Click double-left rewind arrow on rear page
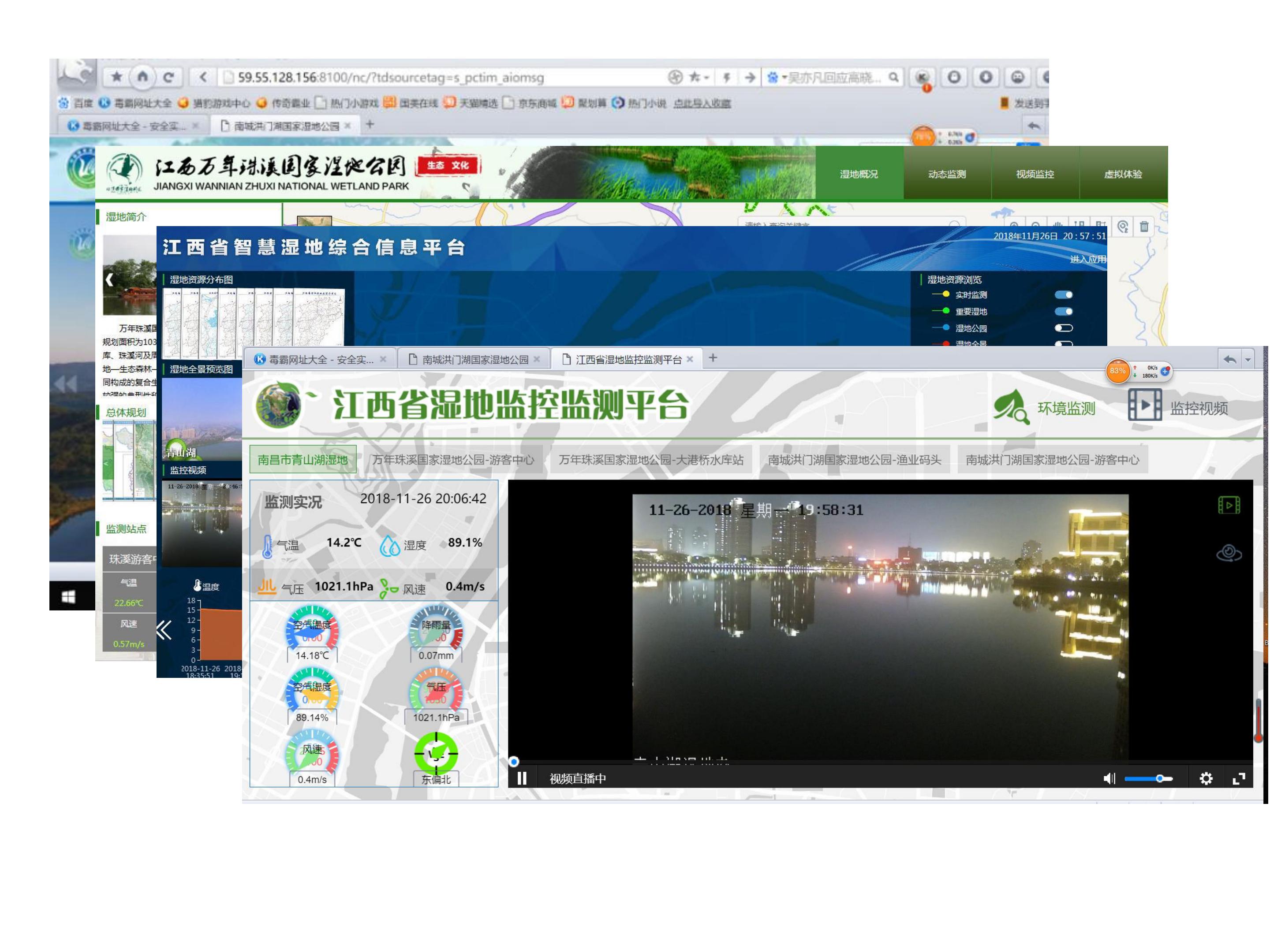The image size is (1270, 952). coord(65,384)
